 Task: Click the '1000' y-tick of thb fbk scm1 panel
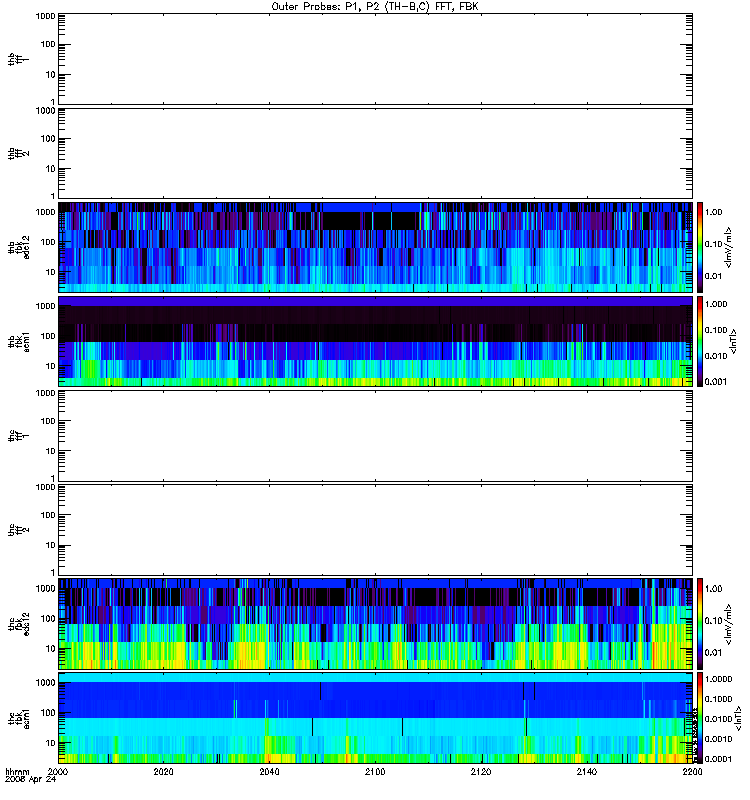pyautogui.click(x=45, y=306)
